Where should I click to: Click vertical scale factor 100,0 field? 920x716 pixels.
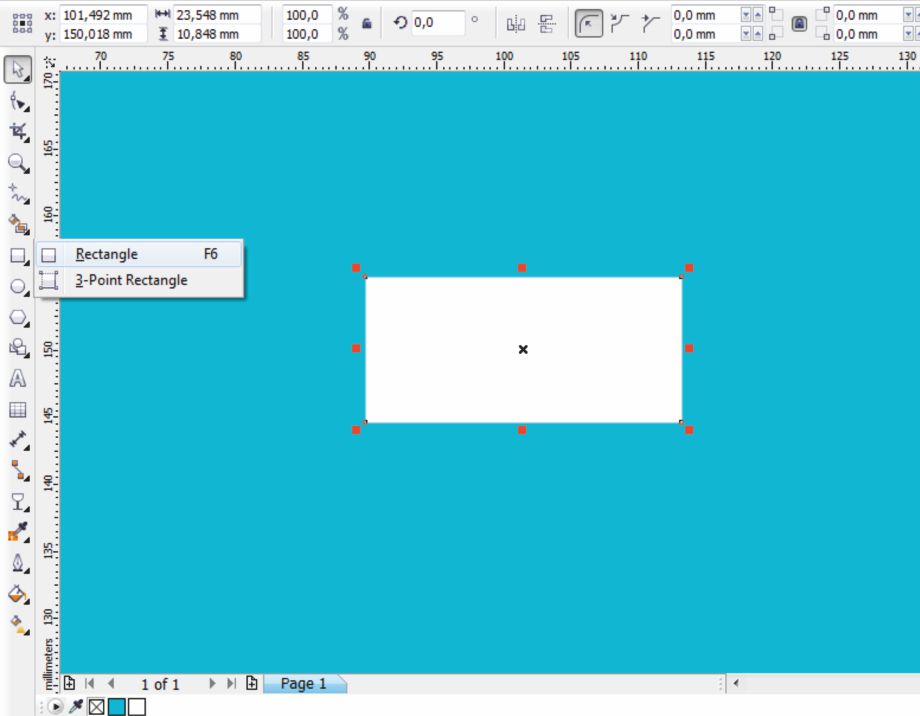point(307,34)
